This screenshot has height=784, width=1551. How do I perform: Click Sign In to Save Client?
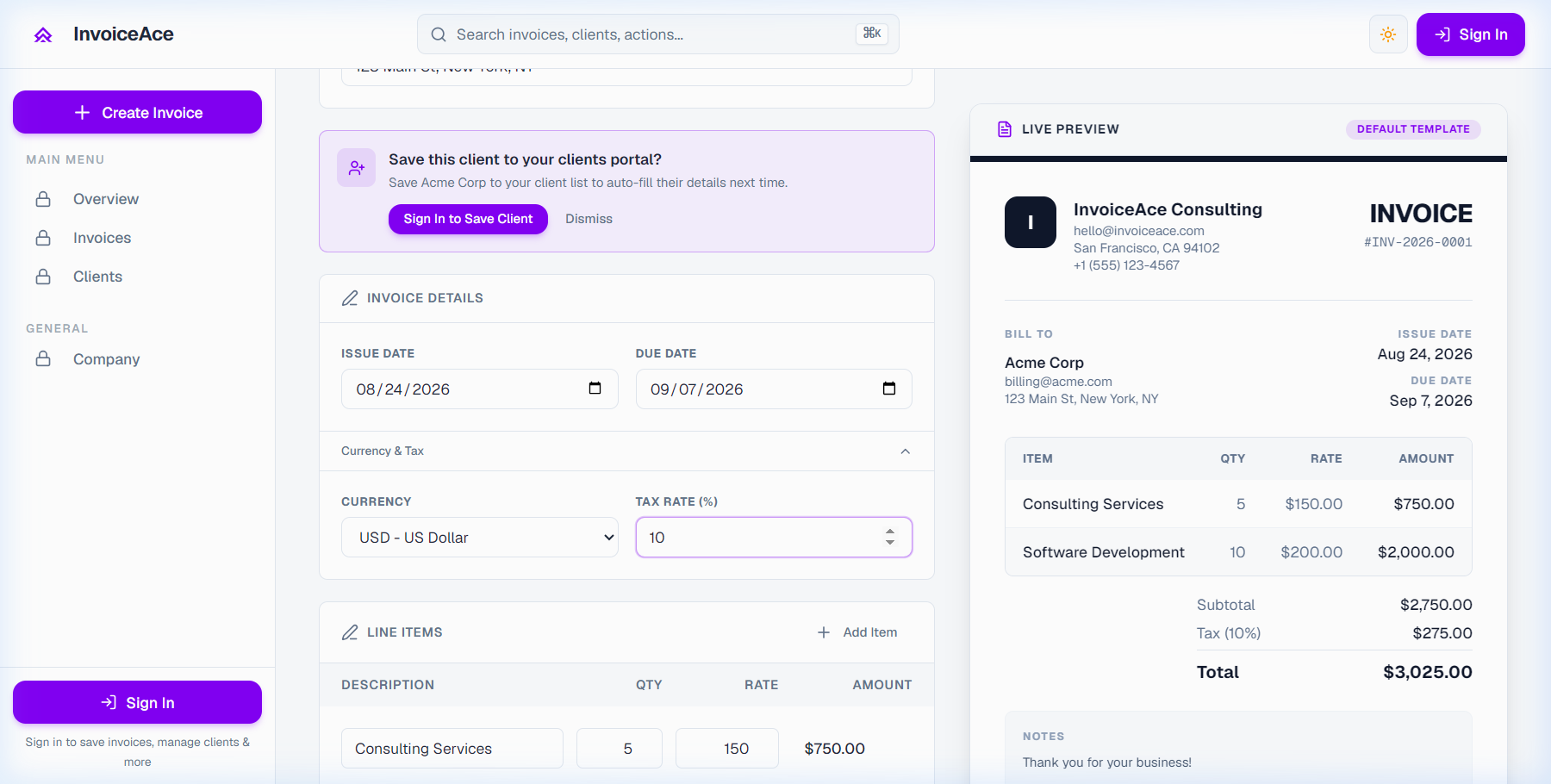tap(468, 219)
